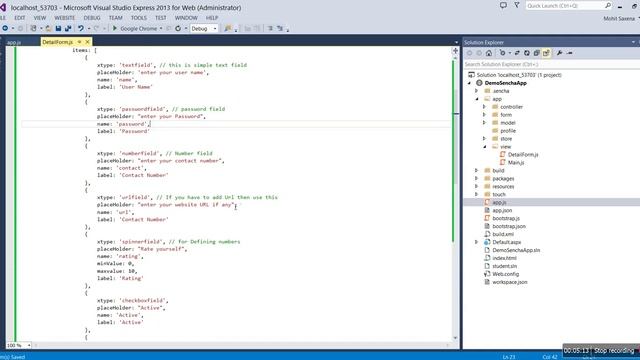Click the notifications filter funnel icon
Image resolution: width=640 pixels, height=360 pixels.
pos(516,5)
